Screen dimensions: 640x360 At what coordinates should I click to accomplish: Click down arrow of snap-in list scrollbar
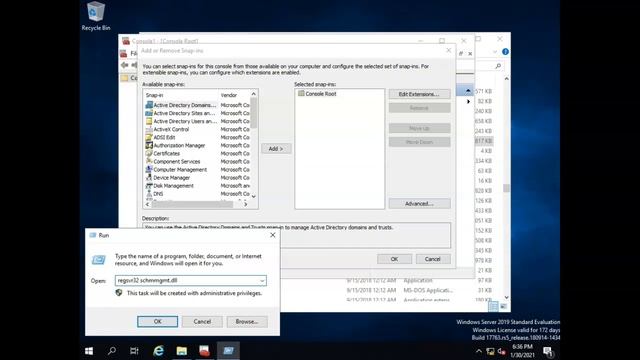(253, 196)
